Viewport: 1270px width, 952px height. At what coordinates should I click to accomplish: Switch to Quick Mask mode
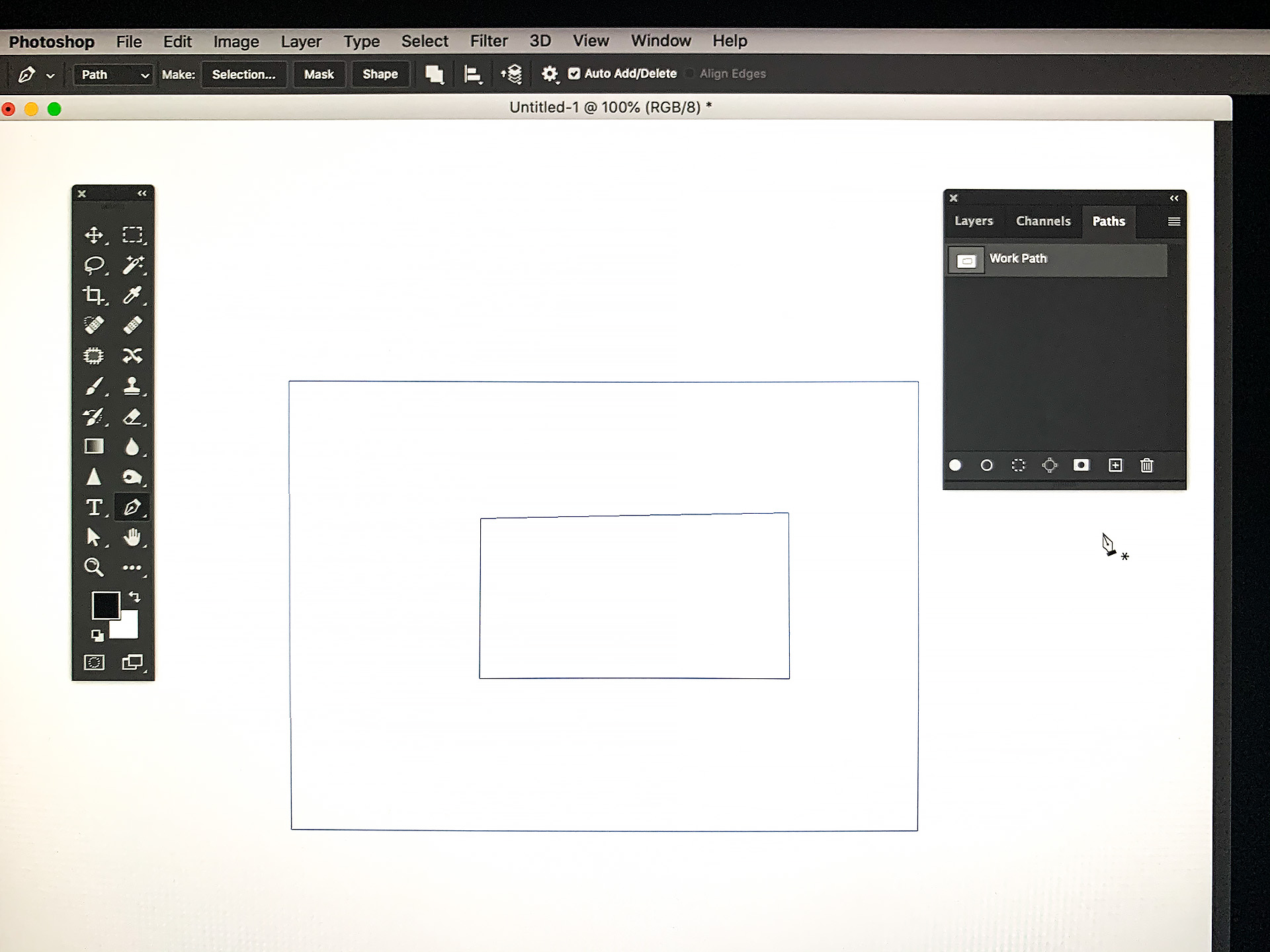pos(93,662)
